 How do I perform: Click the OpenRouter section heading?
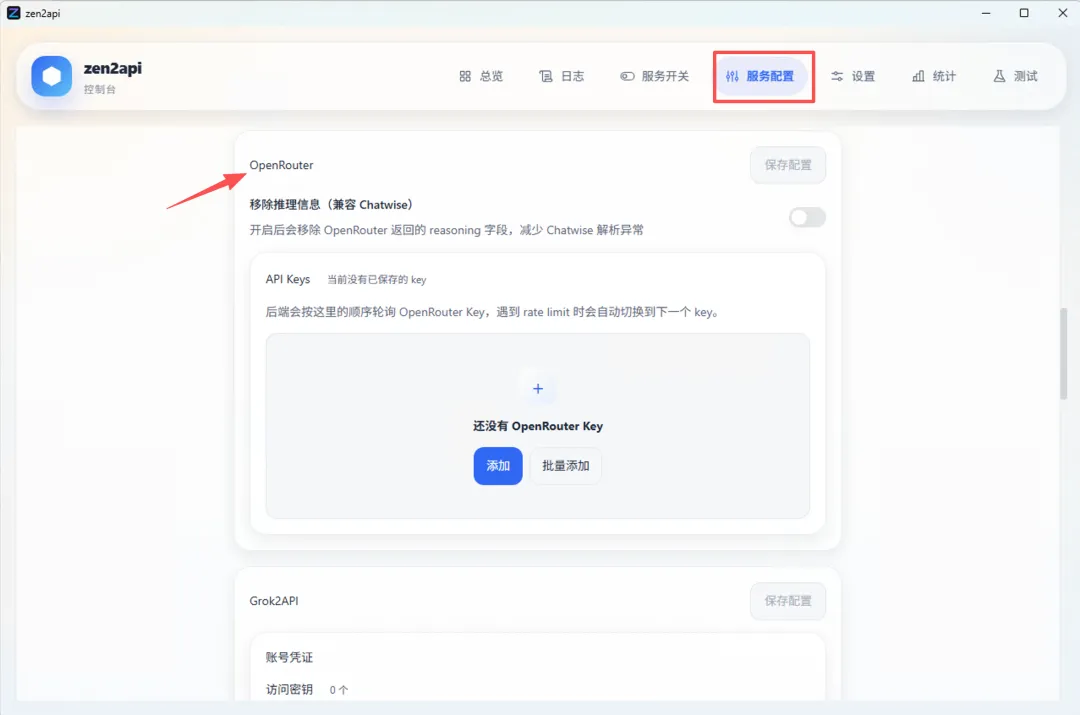pos(281,165)
